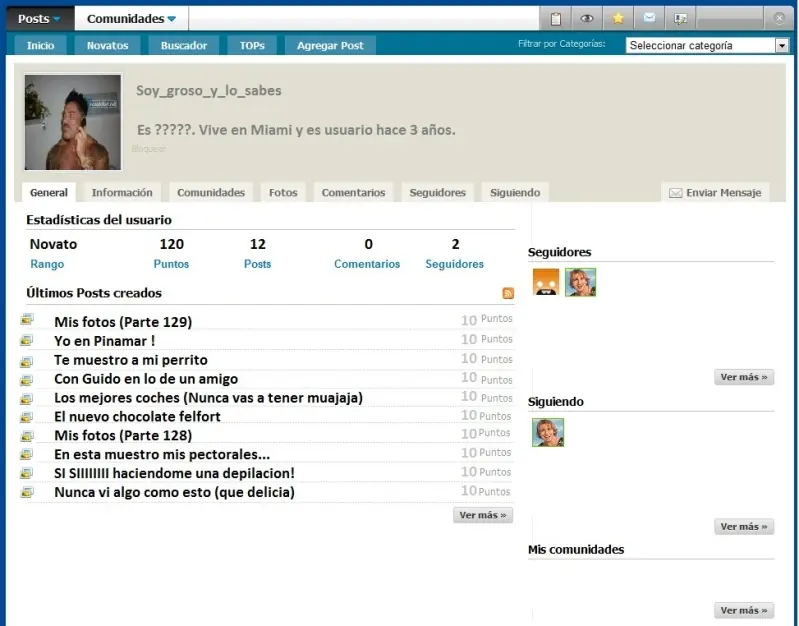This screenshot has height=626, width=799.
Task: Open the messages envelope icon in top bar
Action: pos(649,19)
